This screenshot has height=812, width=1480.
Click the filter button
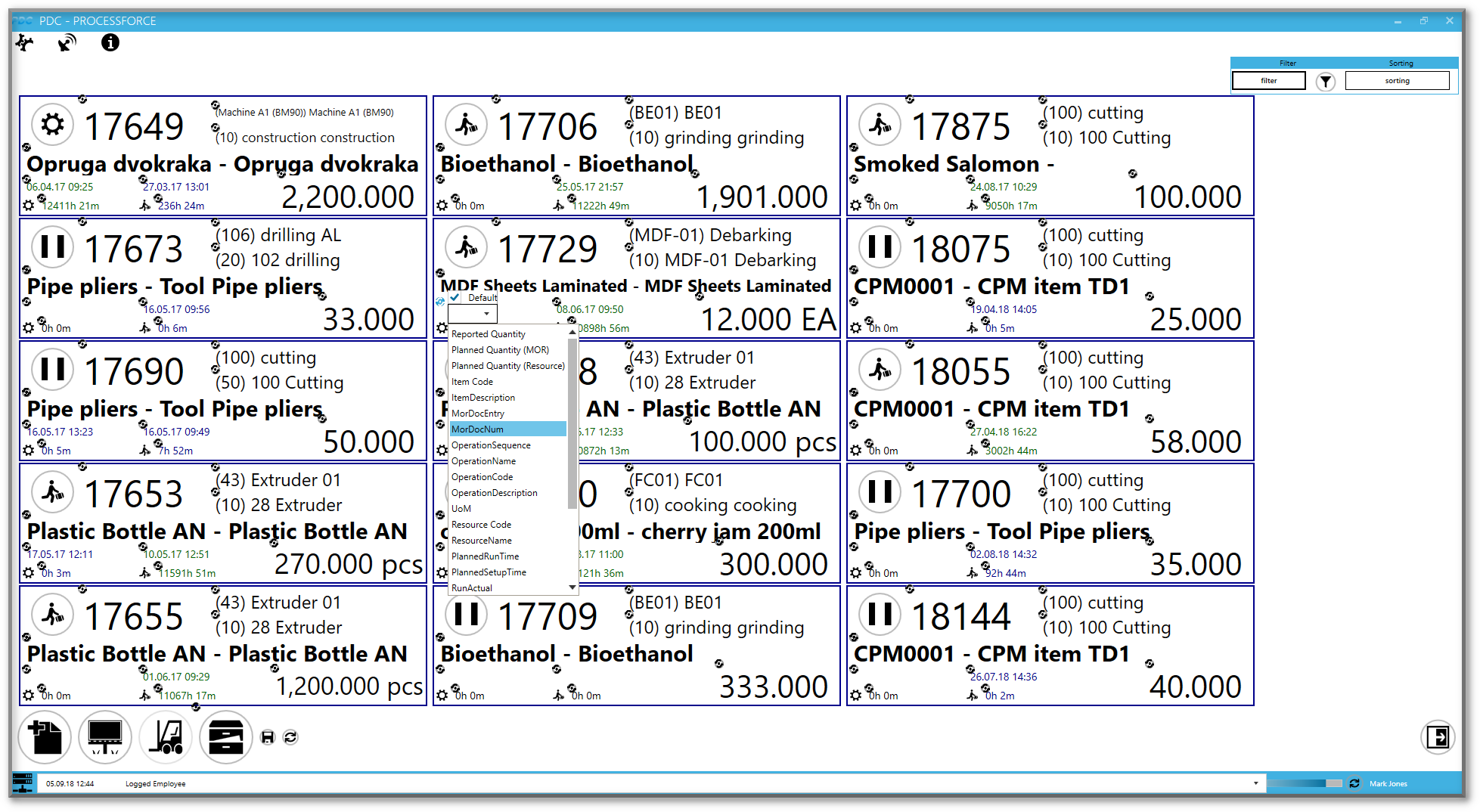1269,81
